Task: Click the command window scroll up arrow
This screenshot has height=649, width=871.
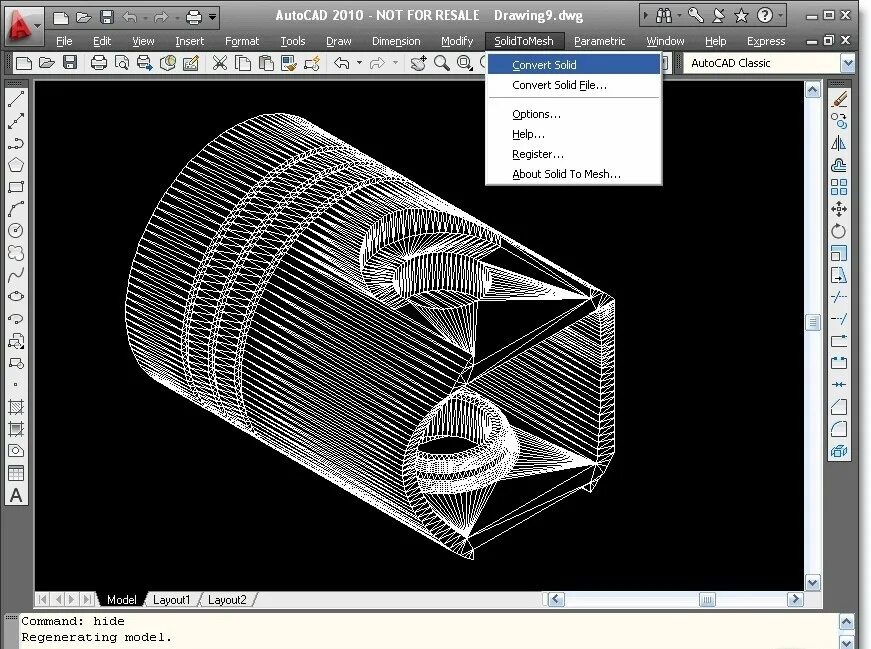Action: (x=846, y=622)
